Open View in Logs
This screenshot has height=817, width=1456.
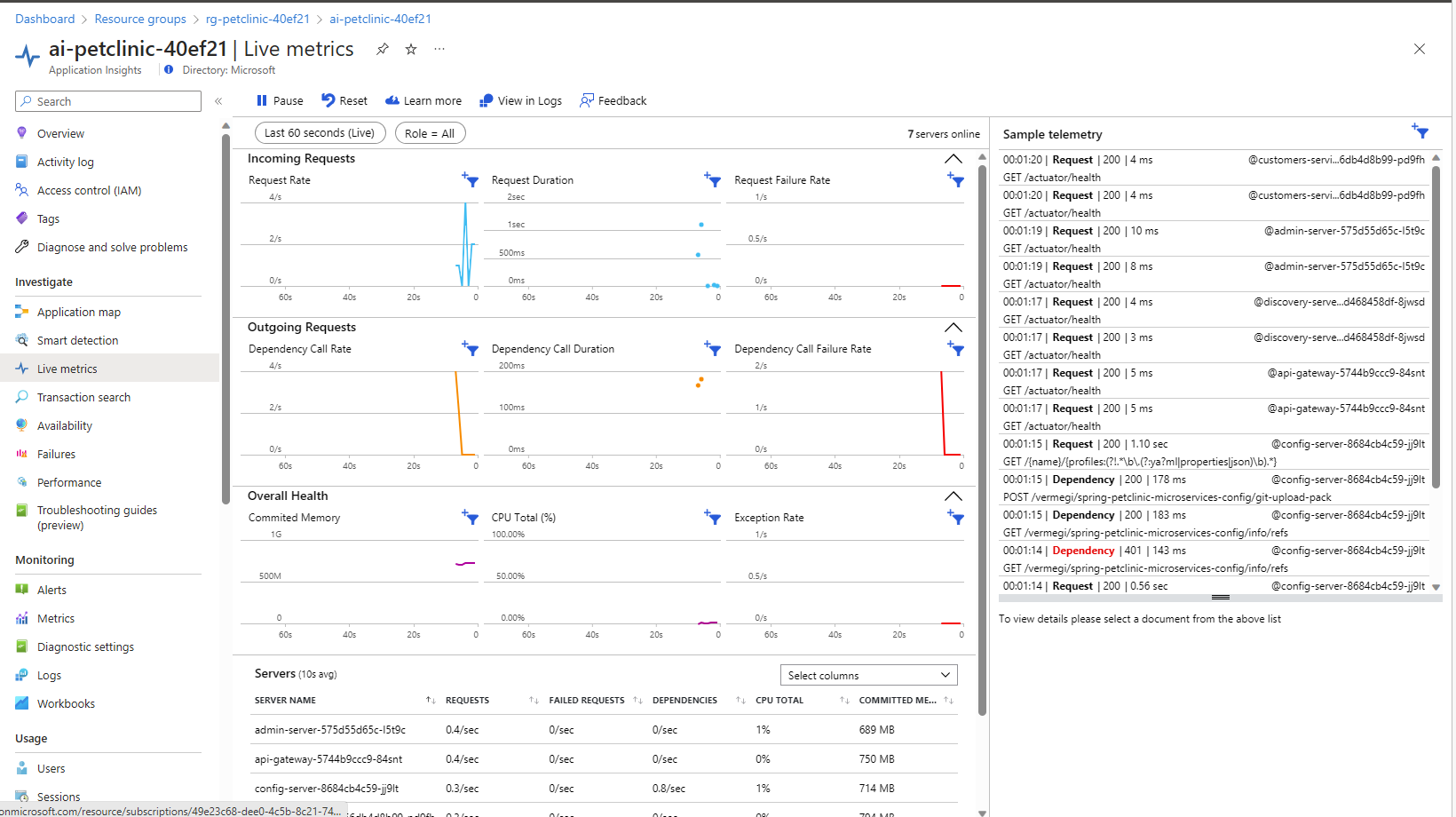click(x=520, y=101)
